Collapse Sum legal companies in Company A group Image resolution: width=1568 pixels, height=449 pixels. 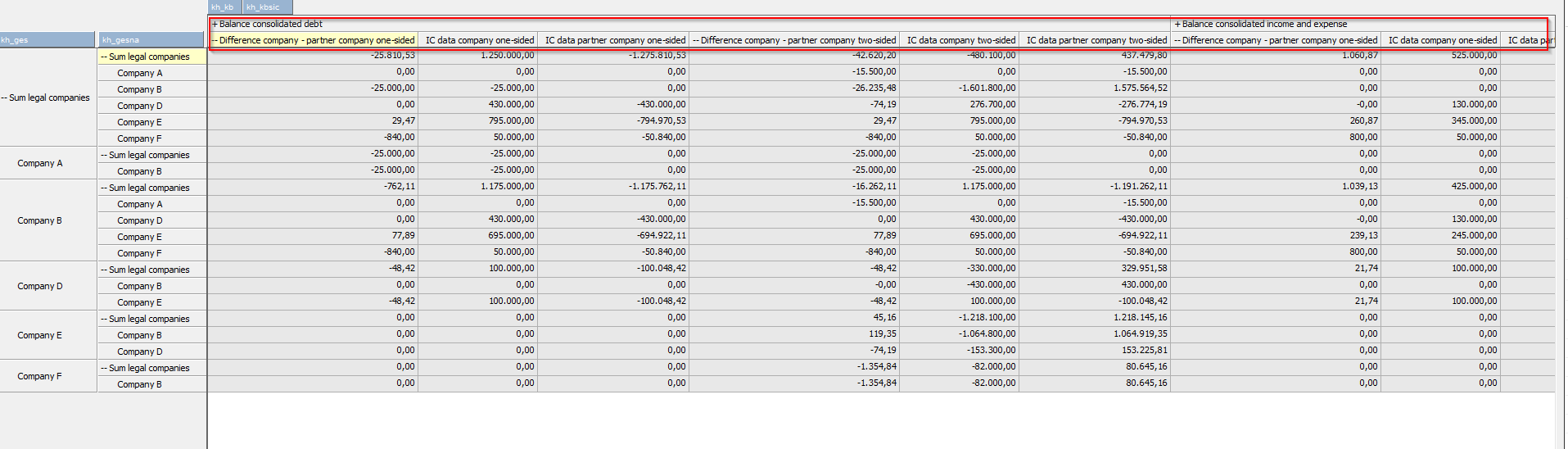click(x=104, y=156)
